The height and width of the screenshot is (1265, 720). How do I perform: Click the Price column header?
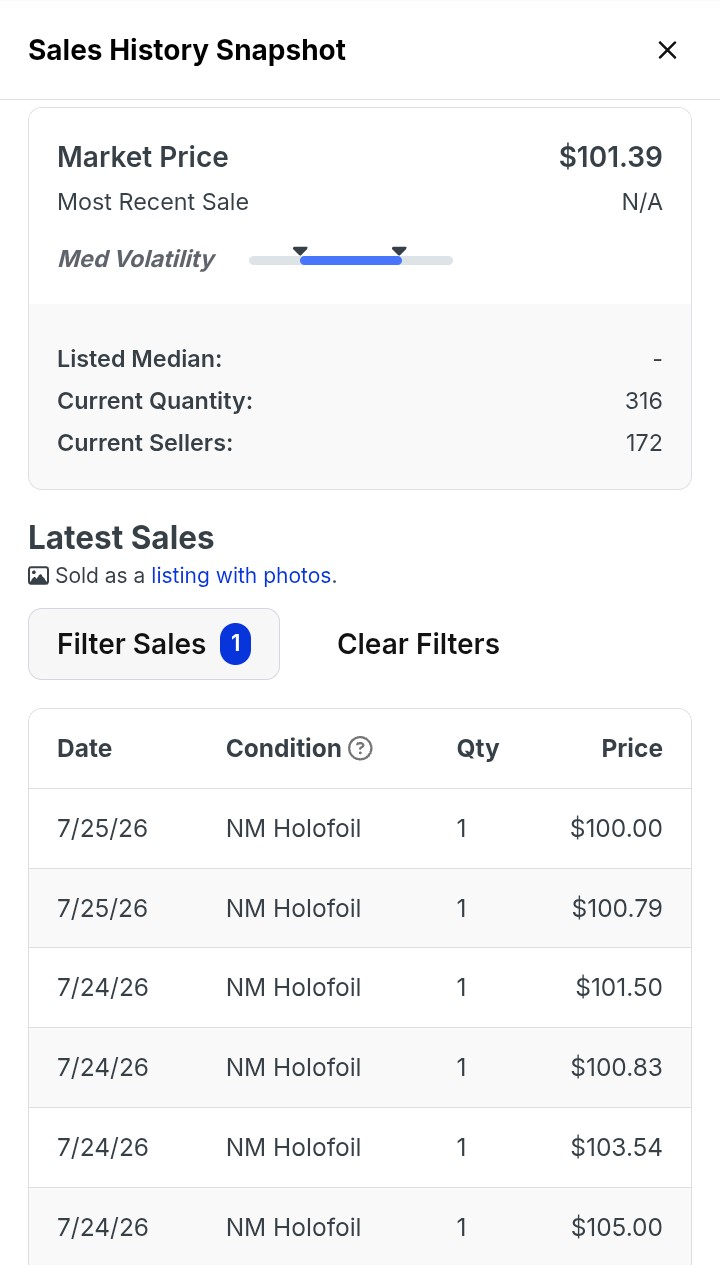[632, 749]
